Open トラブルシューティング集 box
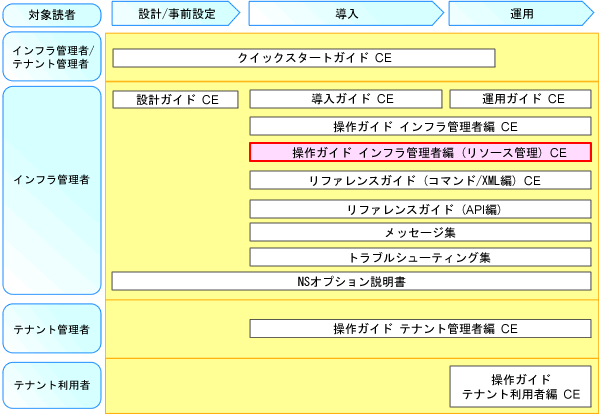 click(421, 257)
